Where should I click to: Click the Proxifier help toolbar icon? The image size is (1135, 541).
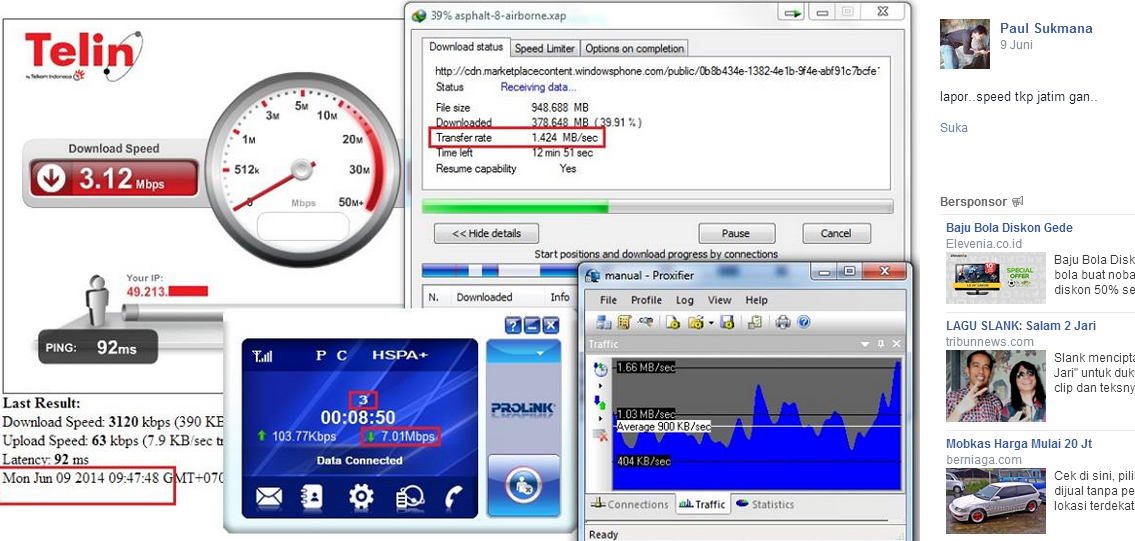coord(803,322)
